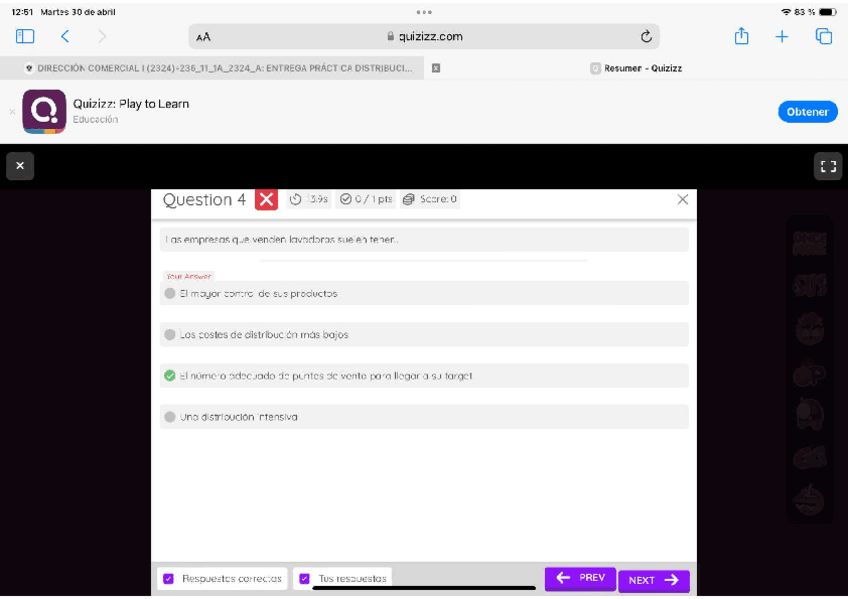Go to previous question with PREV
The width and height of the screenshot is (848, 599).
[x=580, y=578]
